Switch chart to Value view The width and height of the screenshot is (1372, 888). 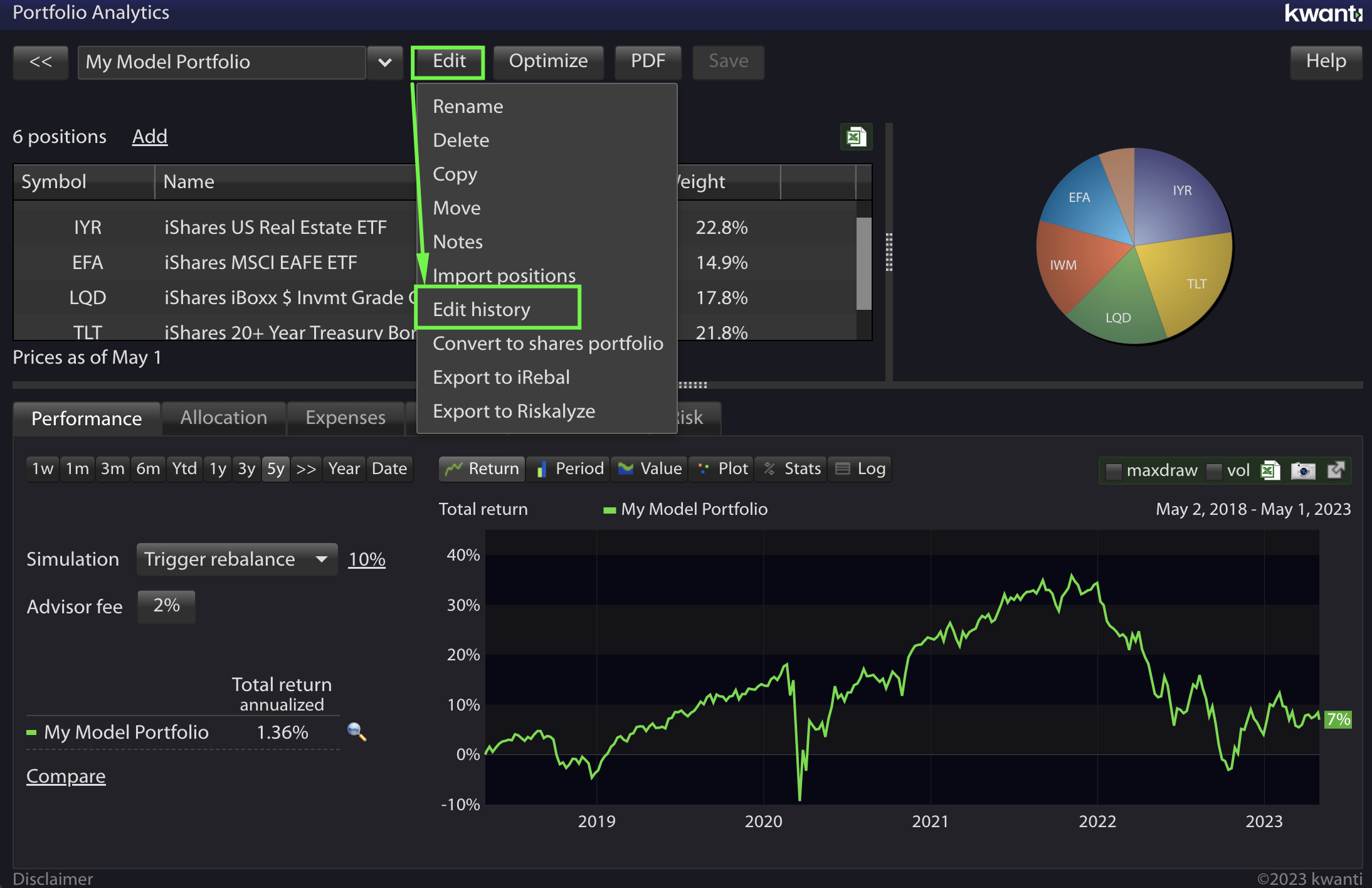[650, 468]
